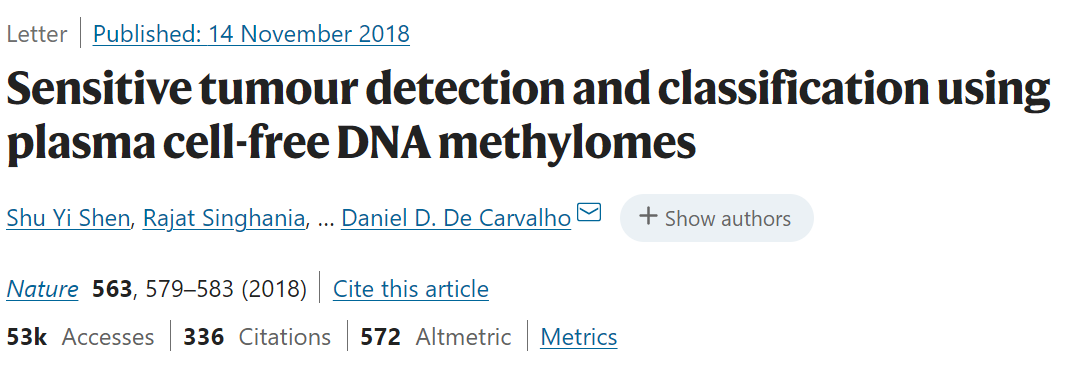1067x377 pixels.
Task: Open author Rajat Singhania's link
Action: (x=223, y=218)
